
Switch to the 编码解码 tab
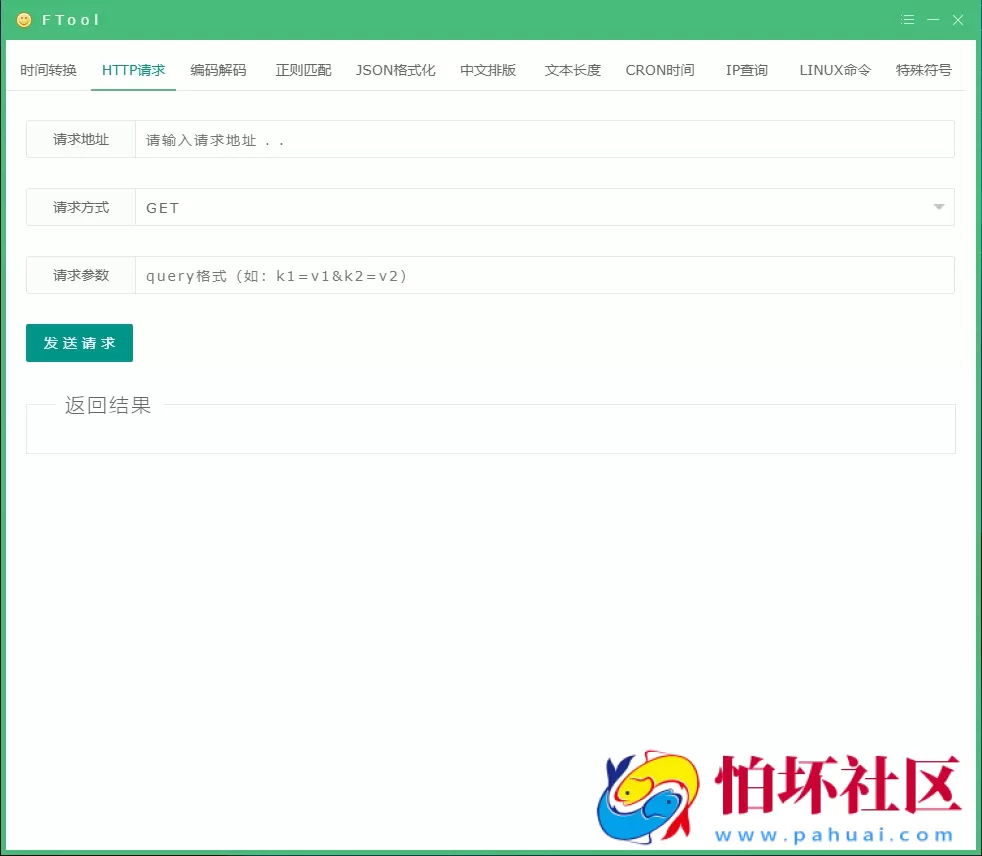pyautogui.click(x=220, y=70)
